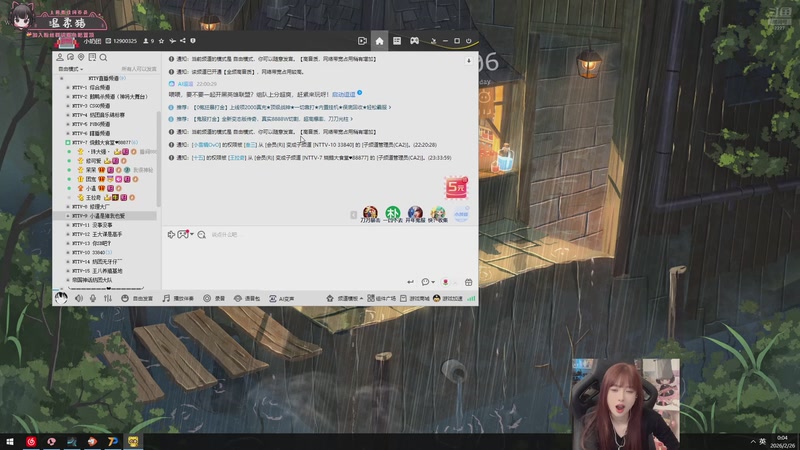800x450 pixels.
Task: Select the highlighted NTTV-9 channel row
Action: pyautogui.click(x=105, y=216)
